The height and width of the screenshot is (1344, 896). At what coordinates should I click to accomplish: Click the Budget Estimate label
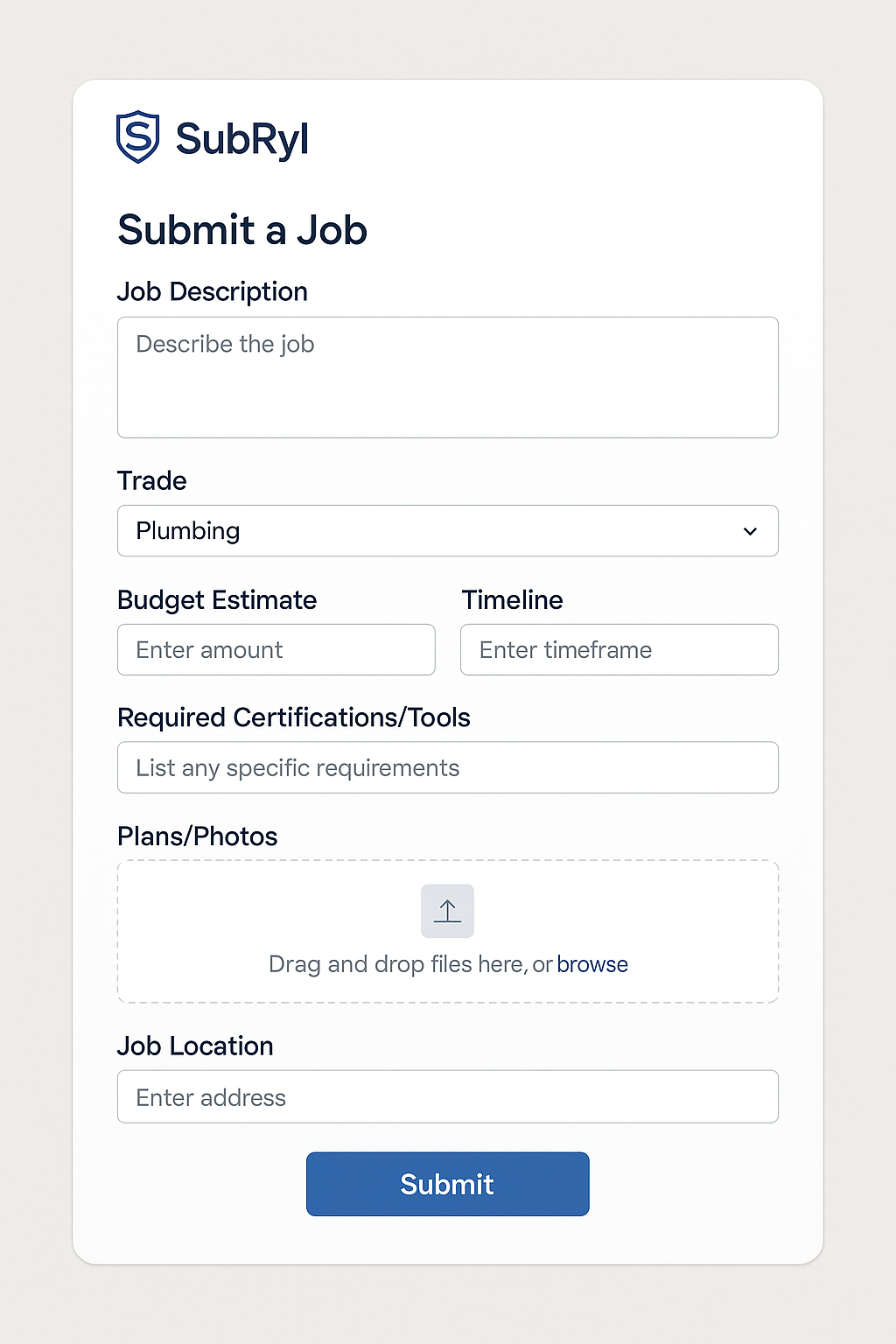tap(217, 600)
